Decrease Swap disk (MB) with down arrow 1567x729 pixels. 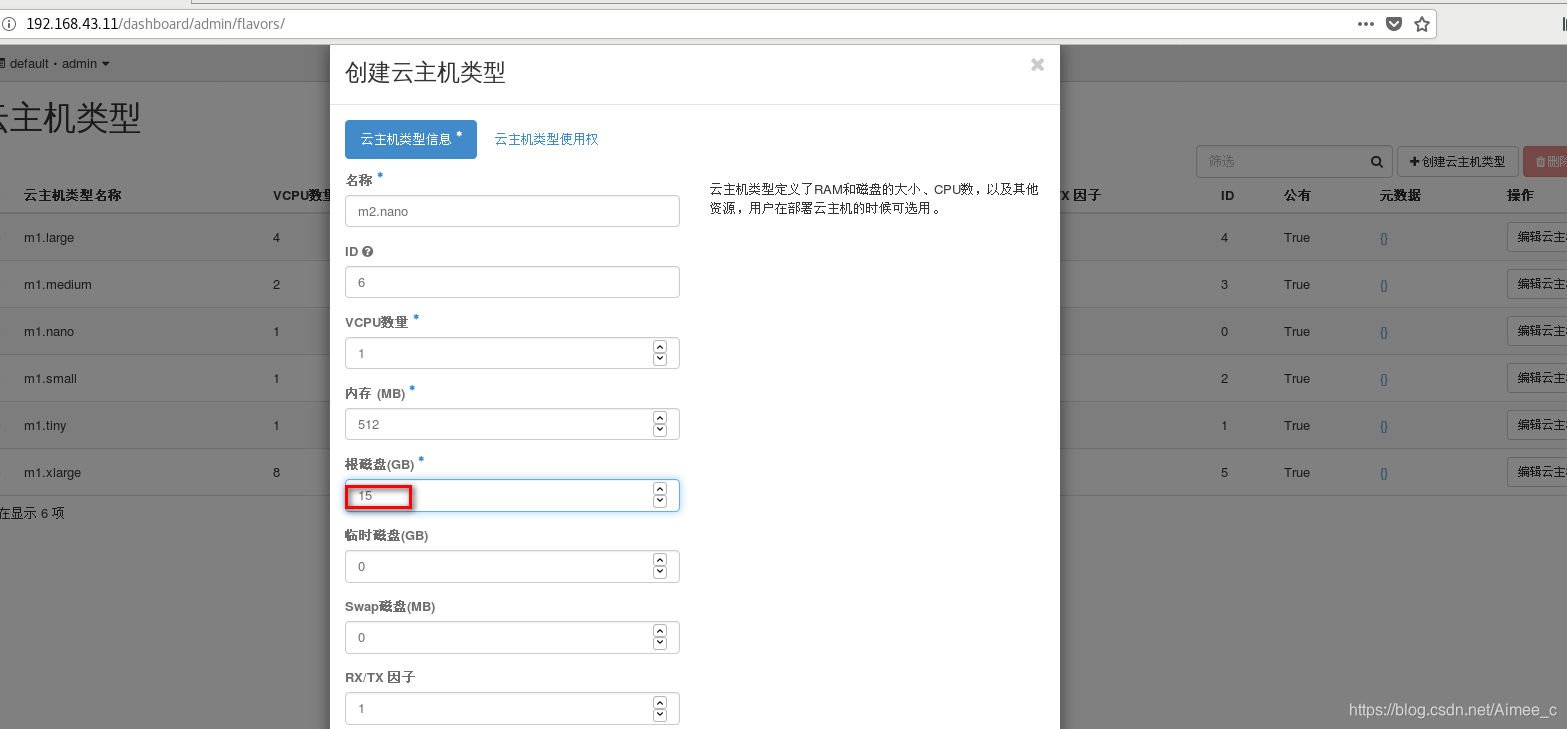pos(659,643)
